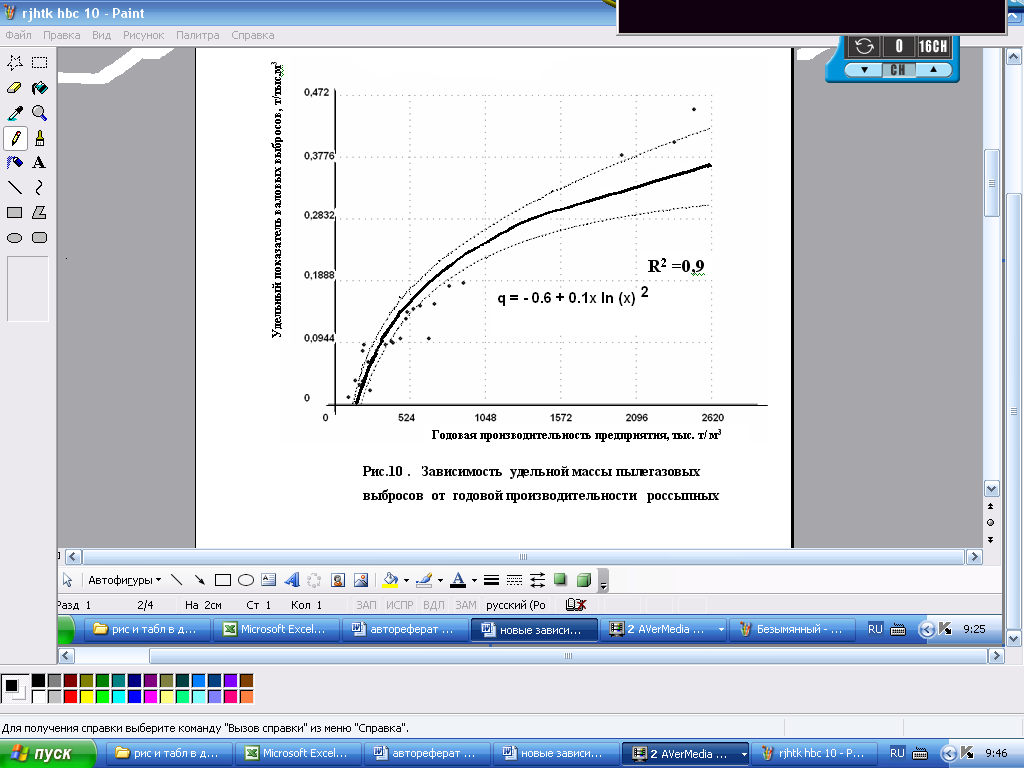Activate the Pick Color eyedropper tool
Image resolution: width=1024 pixels, height=768 pixels.
14,113
